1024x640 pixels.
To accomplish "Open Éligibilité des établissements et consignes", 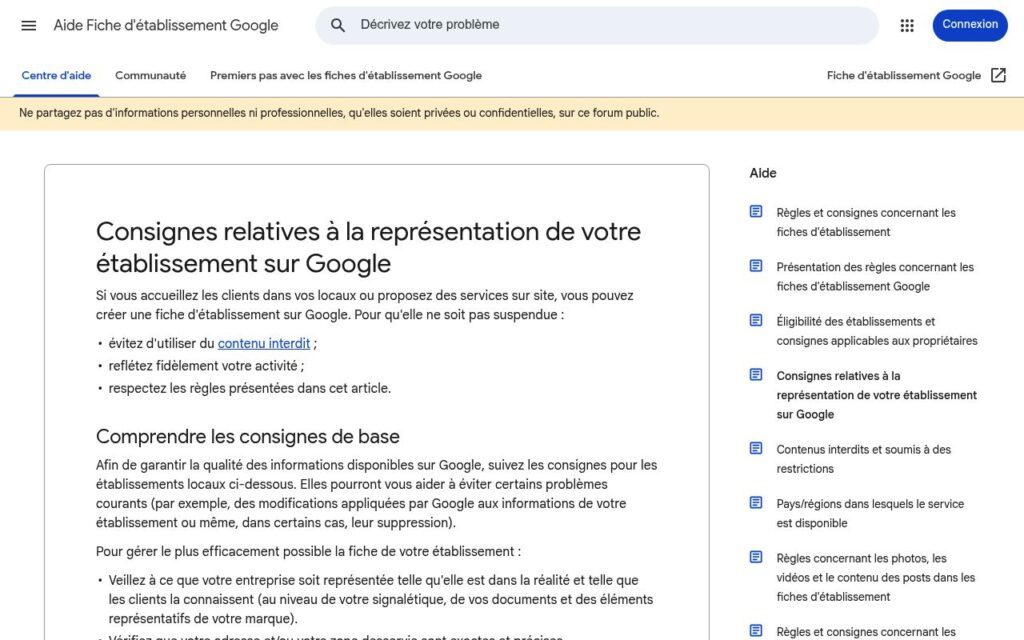I will click(x=877, y=330).
